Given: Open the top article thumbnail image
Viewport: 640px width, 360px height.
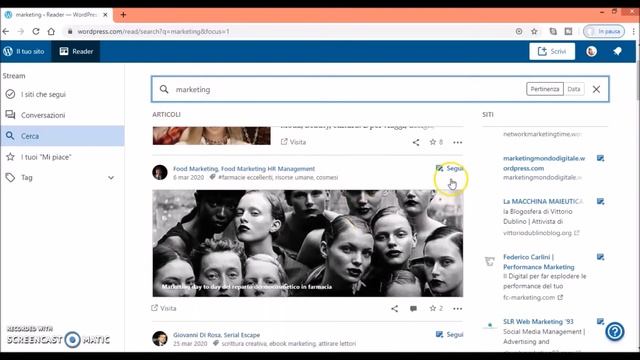Looking at the screenshot, I should [x=211, y=136].
